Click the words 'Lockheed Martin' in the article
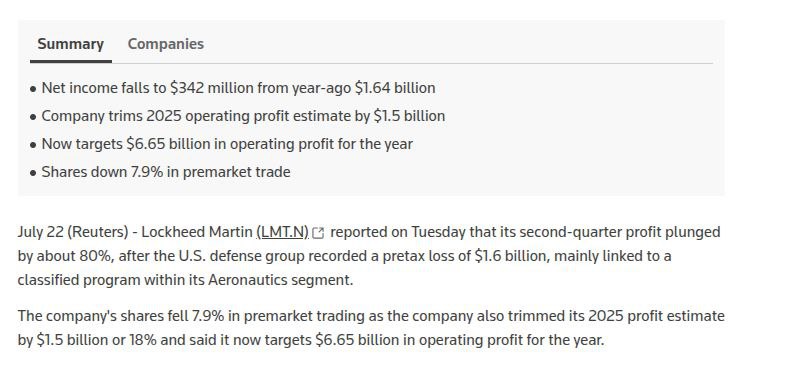786x372 pixels. point(196,232)
